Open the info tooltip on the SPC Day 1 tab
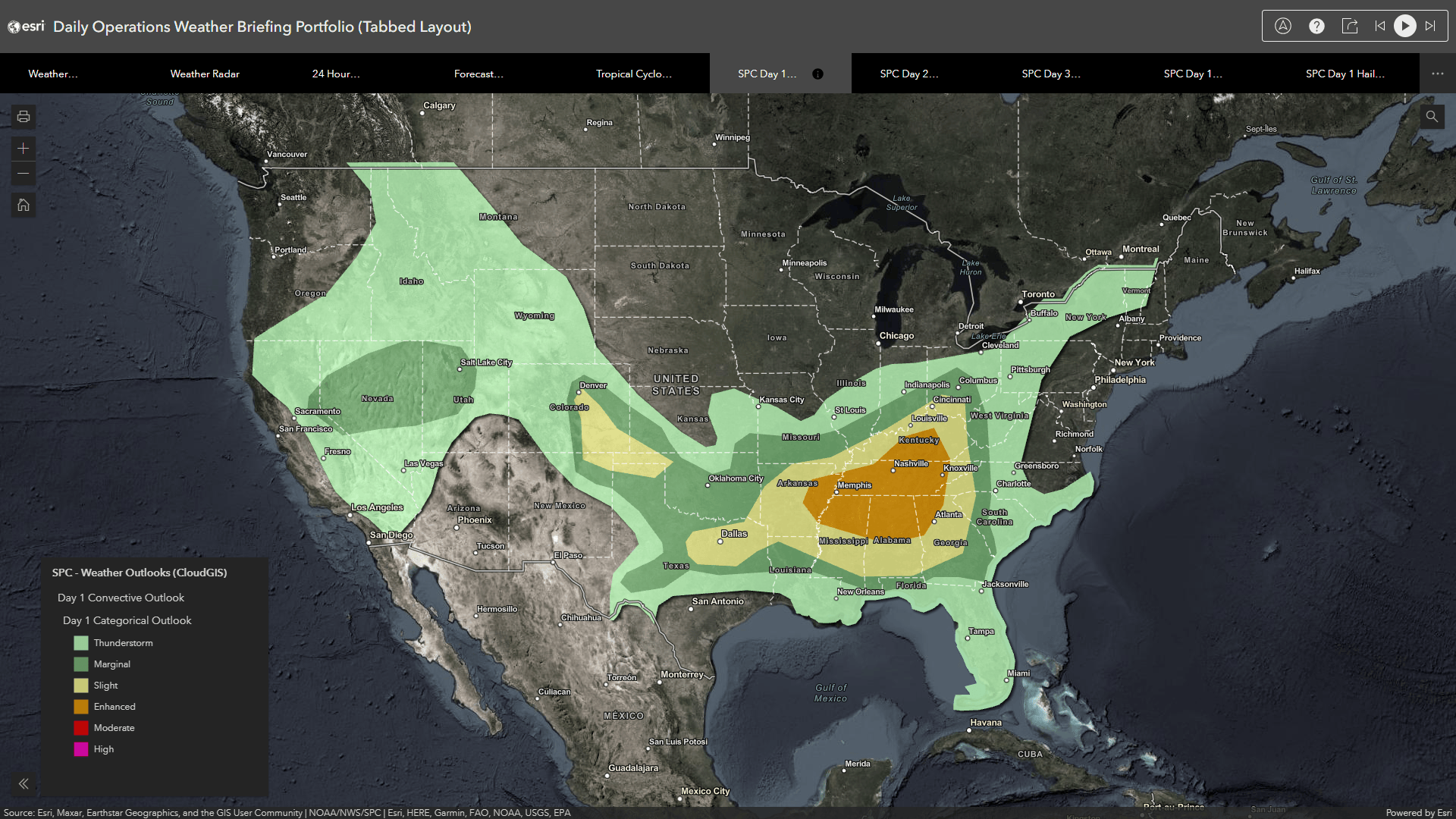This screenshot has height=819, width=1456. pos(817,74)
